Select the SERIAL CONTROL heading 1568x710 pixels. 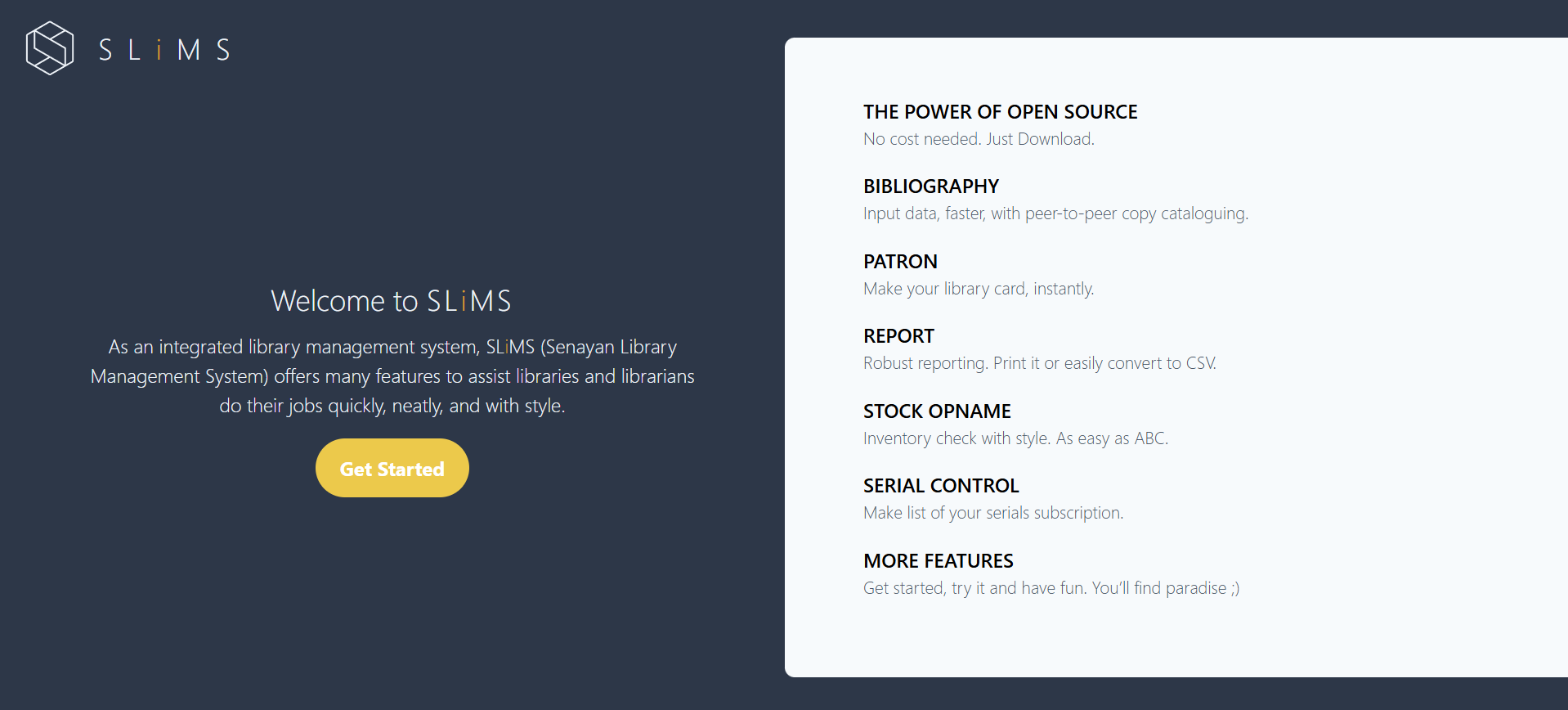point(941,486)
